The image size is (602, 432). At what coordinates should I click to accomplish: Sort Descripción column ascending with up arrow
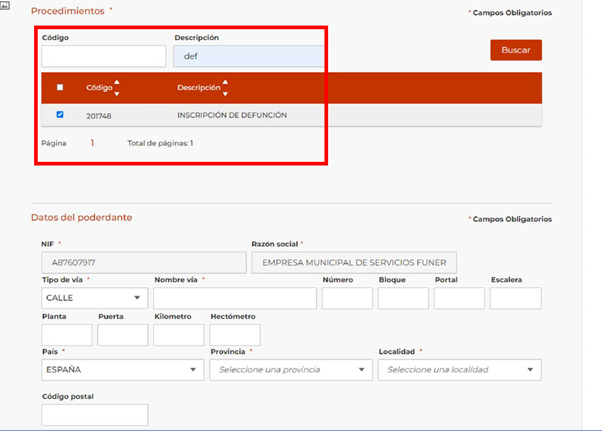tap(226, 82)
